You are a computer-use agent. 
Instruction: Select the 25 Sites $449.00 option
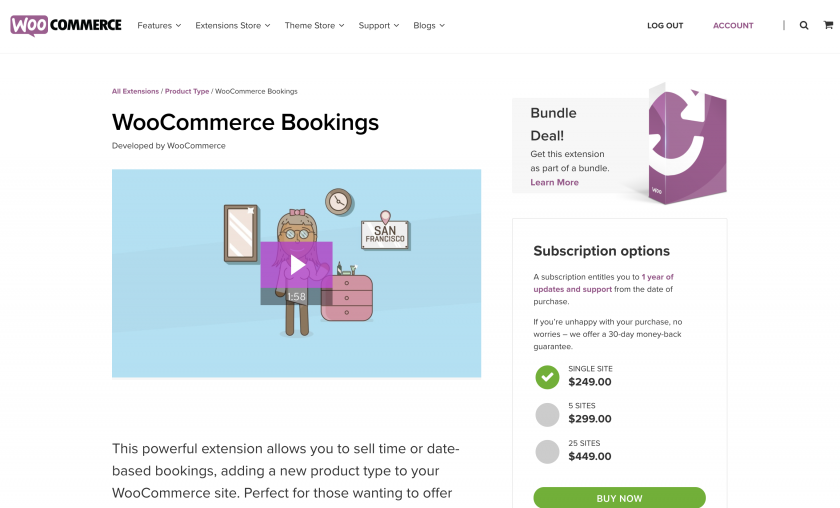coord(547,452)
